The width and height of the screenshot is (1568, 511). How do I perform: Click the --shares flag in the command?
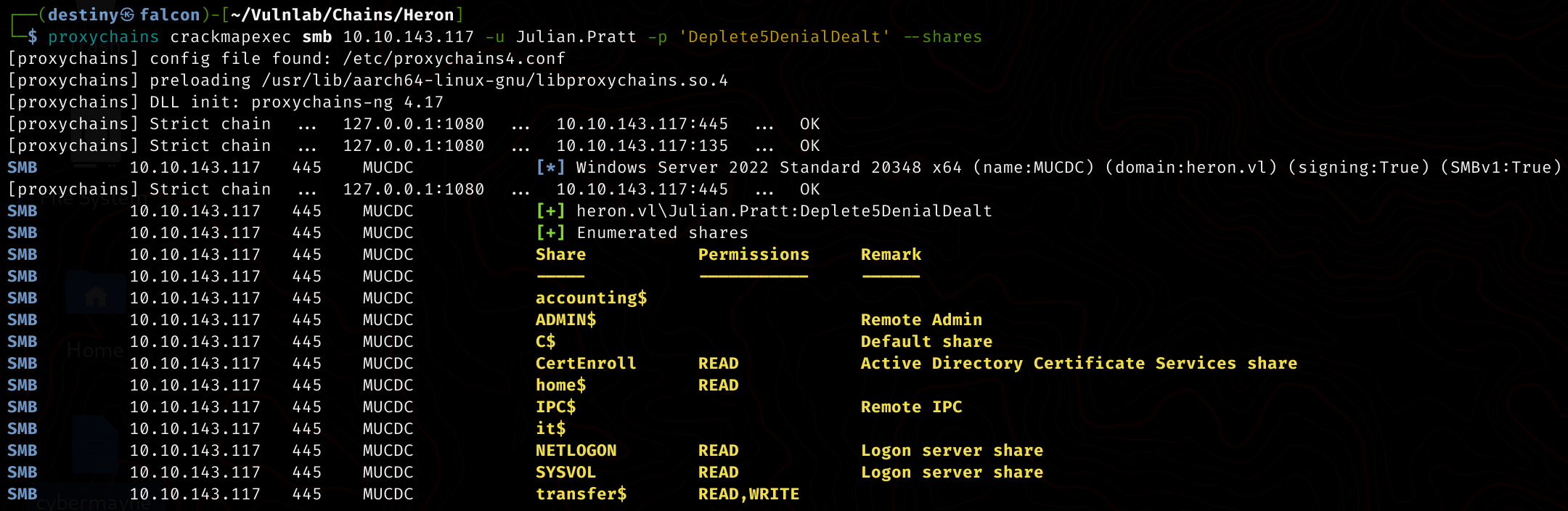[x=942, y=37]
